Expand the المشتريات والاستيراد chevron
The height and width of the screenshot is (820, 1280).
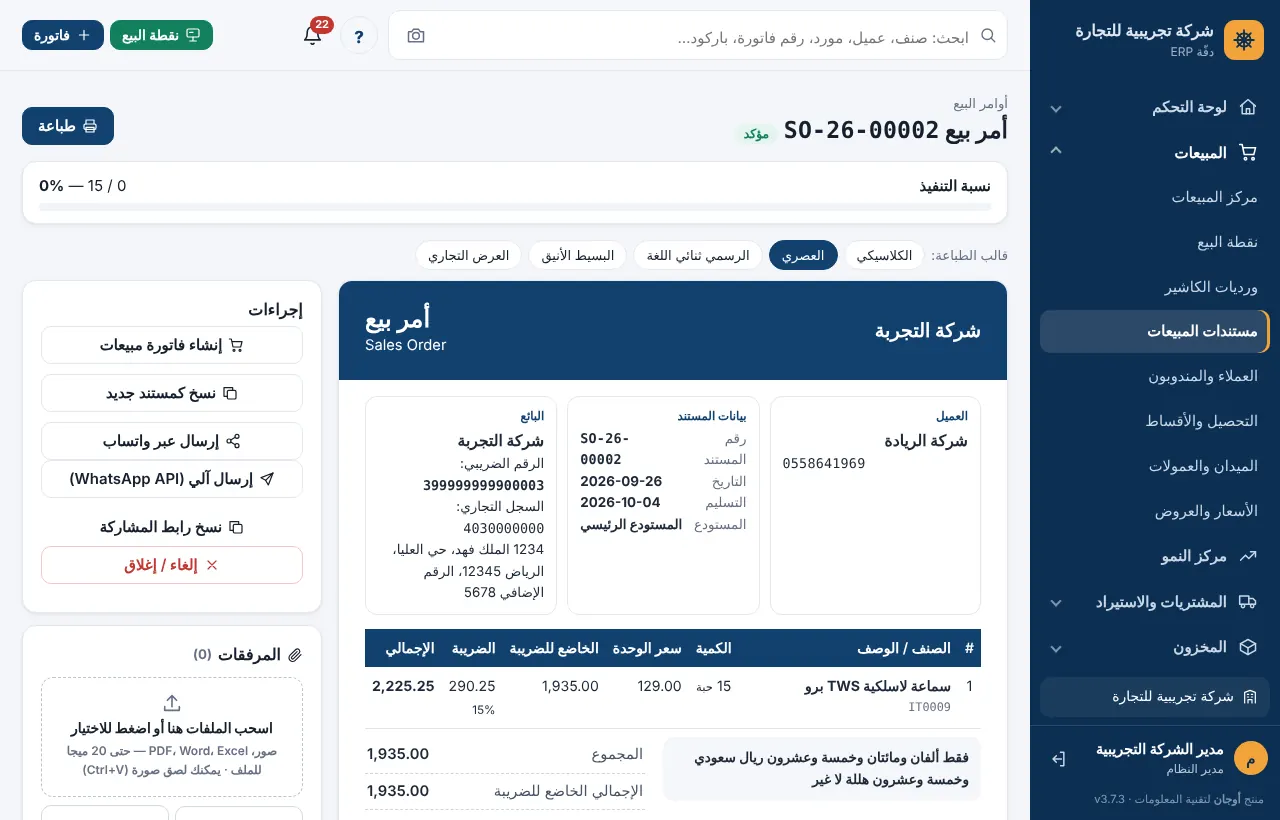tap(1056, 603)
